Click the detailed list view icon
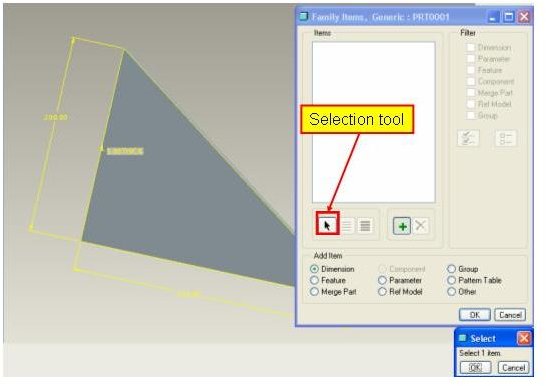The height and width of the screenshot is (386, 546). [x=365, y=226]
